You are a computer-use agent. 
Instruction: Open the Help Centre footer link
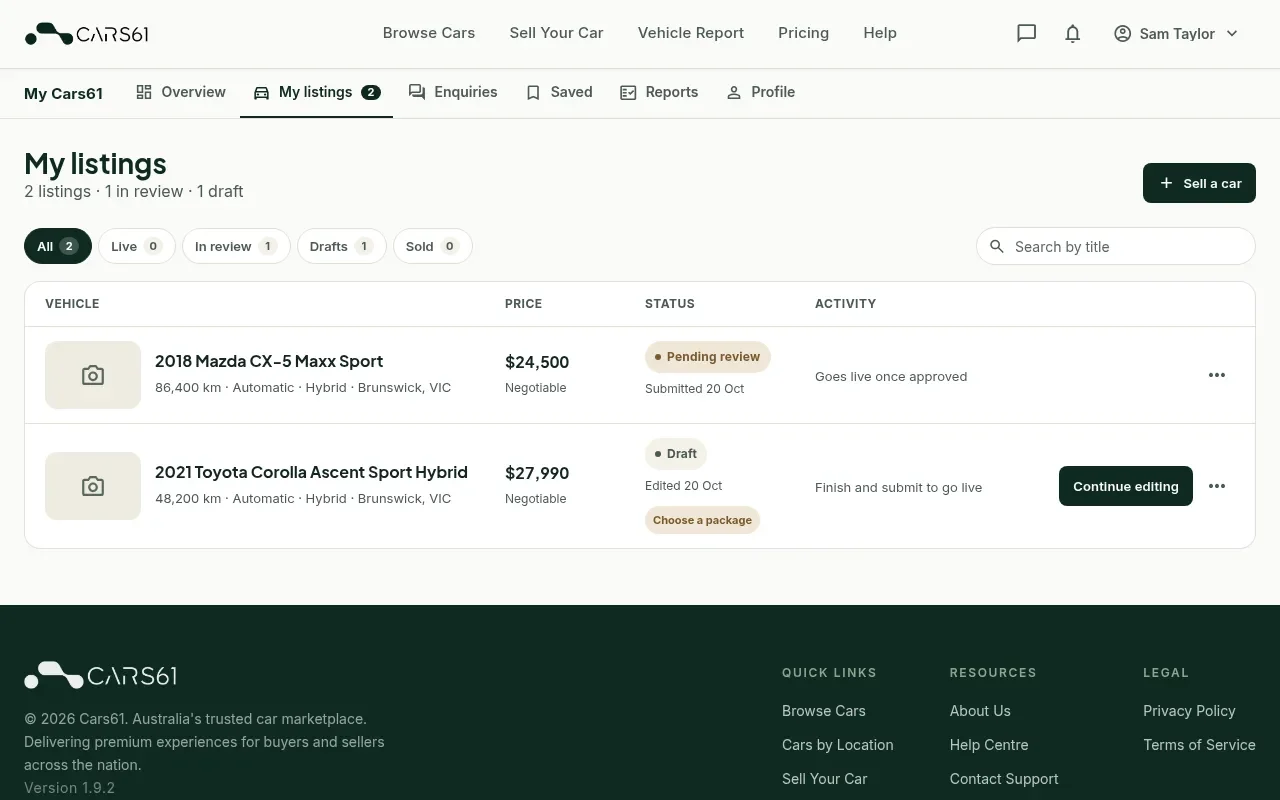click(x=989, y=745)
